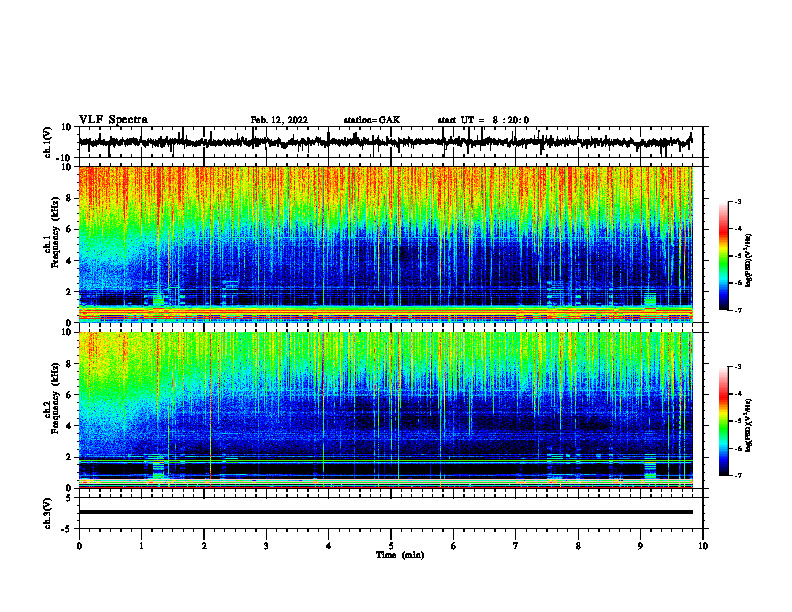
Task: Click the "6" kHz tick on ch.2 spectrogram
Action: (70, 395)
